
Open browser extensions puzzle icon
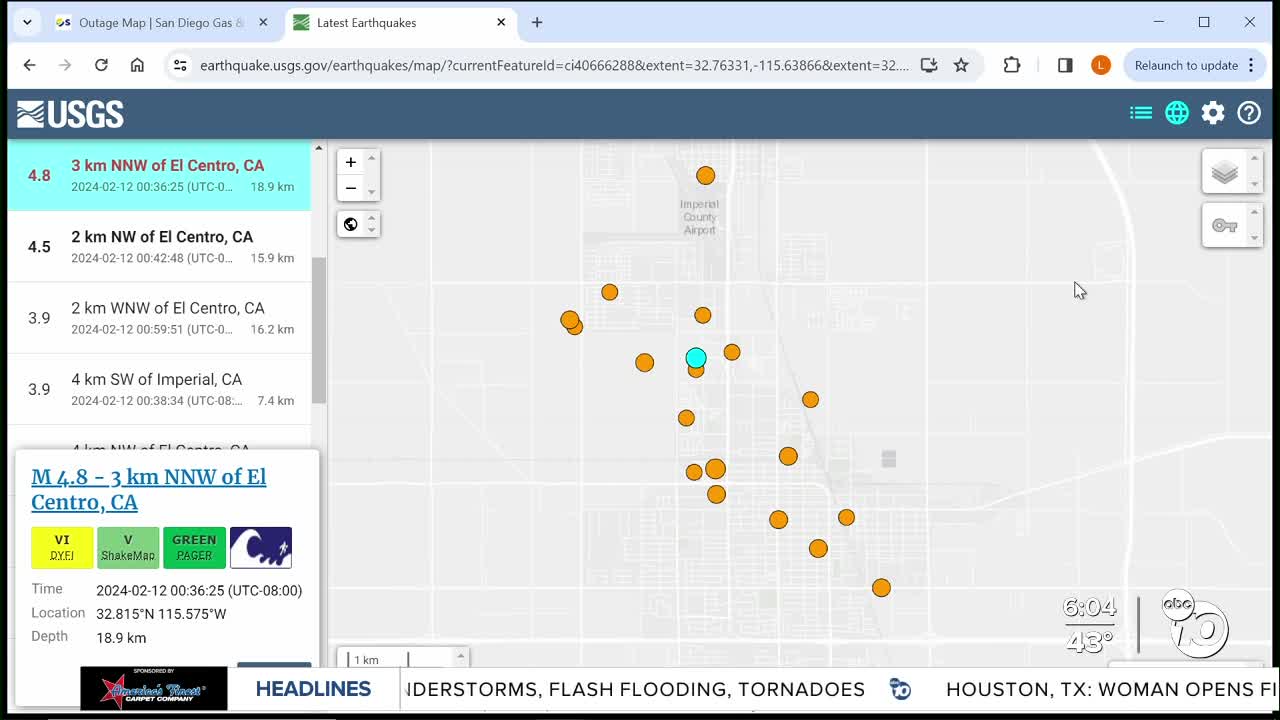click(1012, 65)
